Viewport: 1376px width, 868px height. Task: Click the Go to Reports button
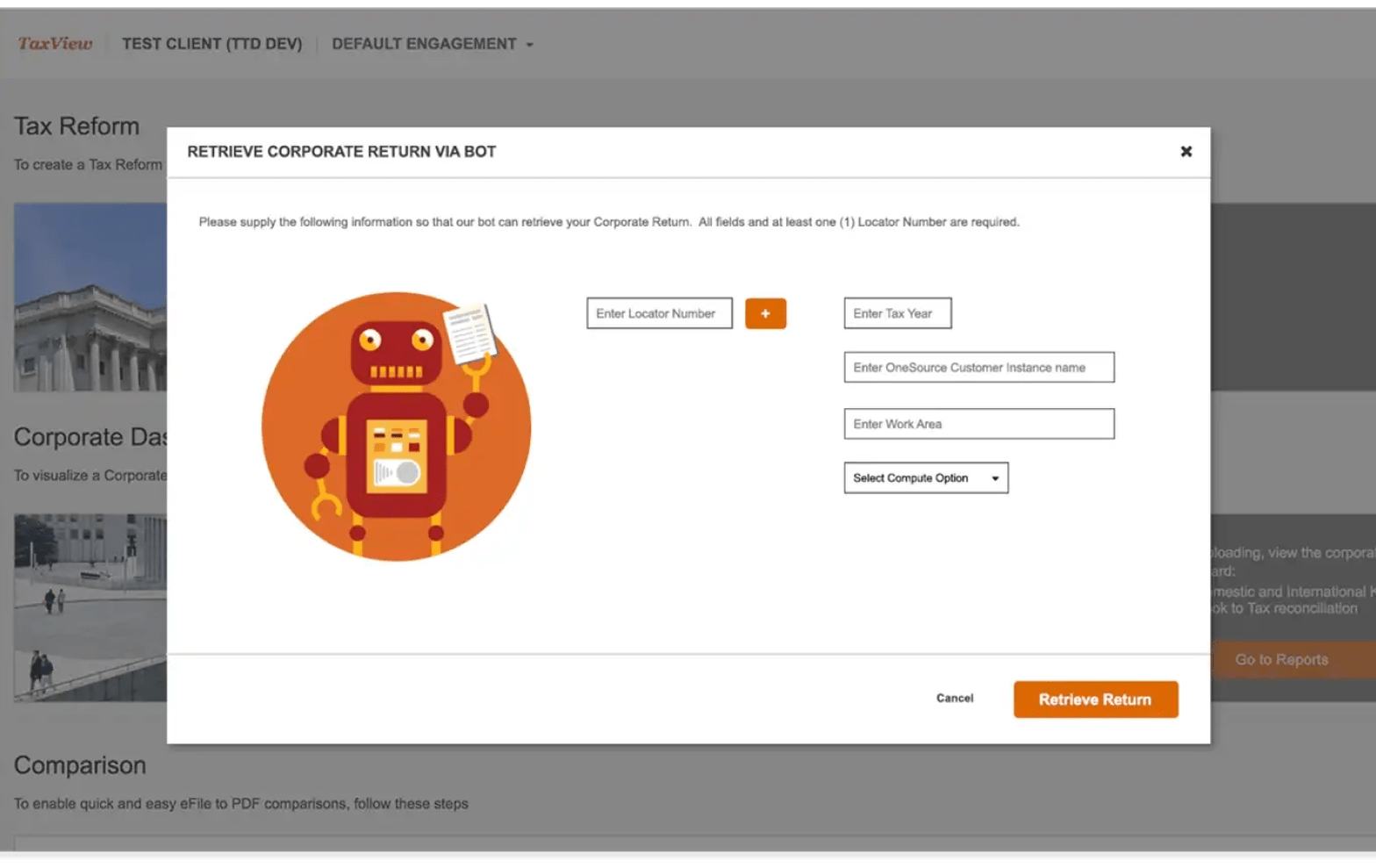1281,660
